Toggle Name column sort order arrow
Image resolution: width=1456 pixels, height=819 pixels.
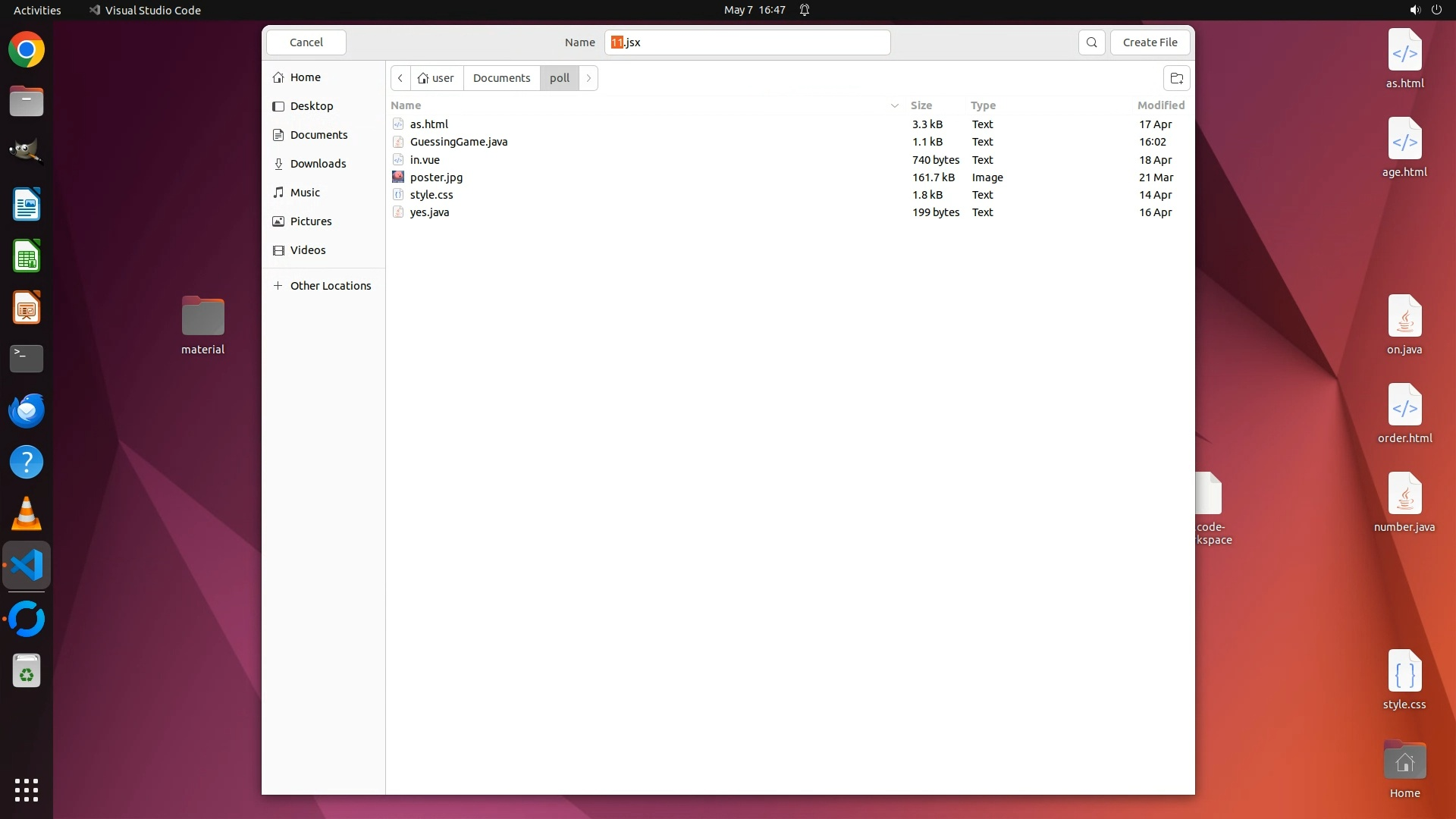point(894,105)
